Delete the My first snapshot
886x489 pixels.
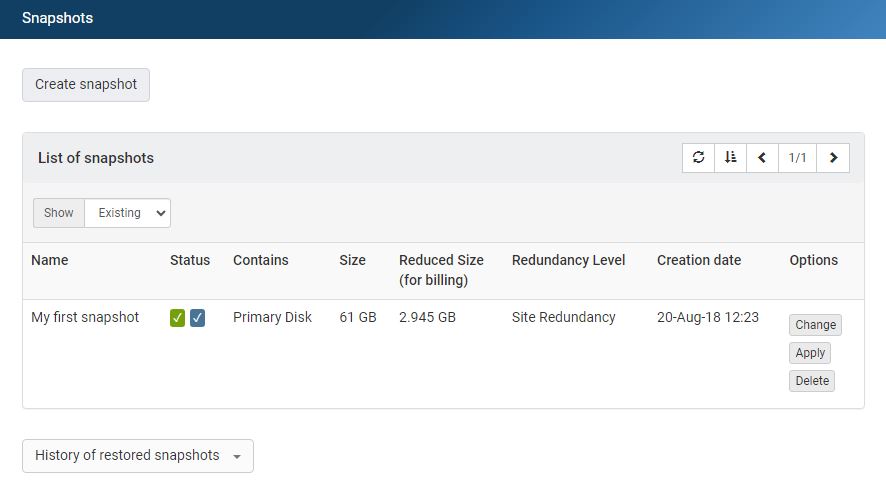(x=811, y=381)
